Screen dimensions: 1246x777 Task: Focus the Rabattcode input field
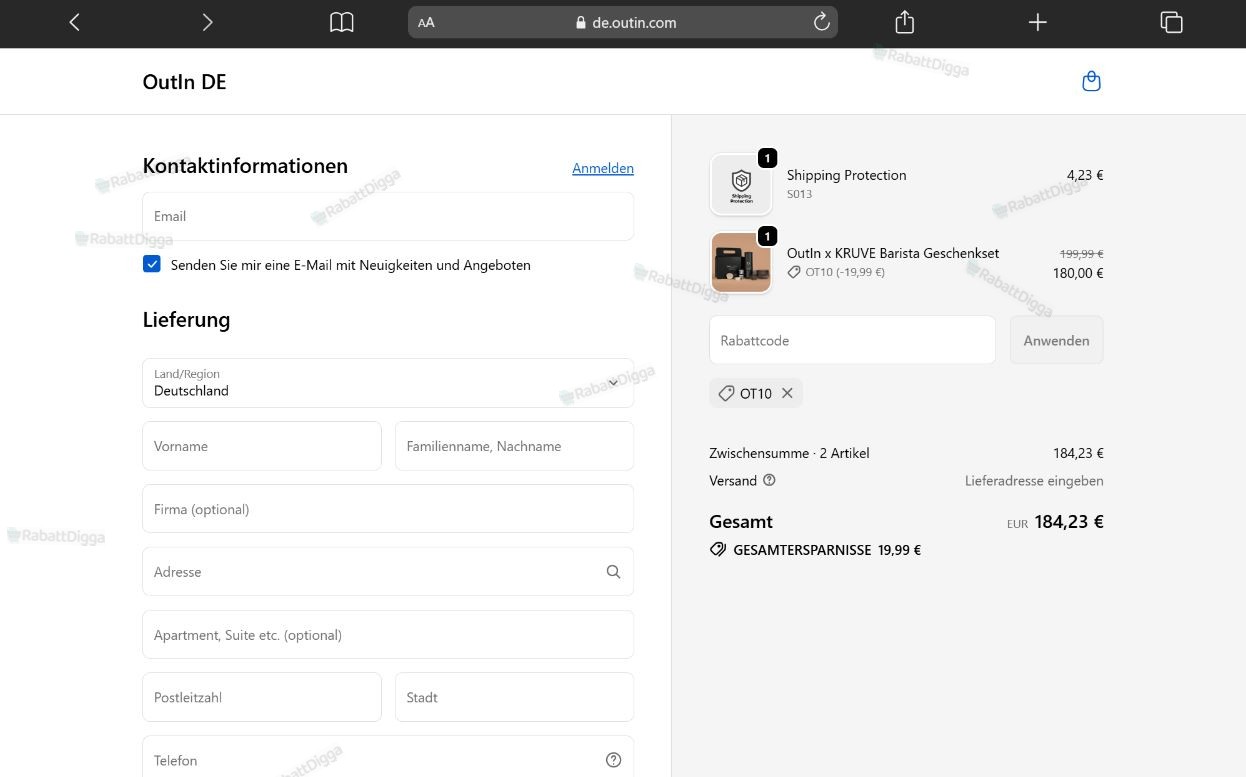click(852, 340)
